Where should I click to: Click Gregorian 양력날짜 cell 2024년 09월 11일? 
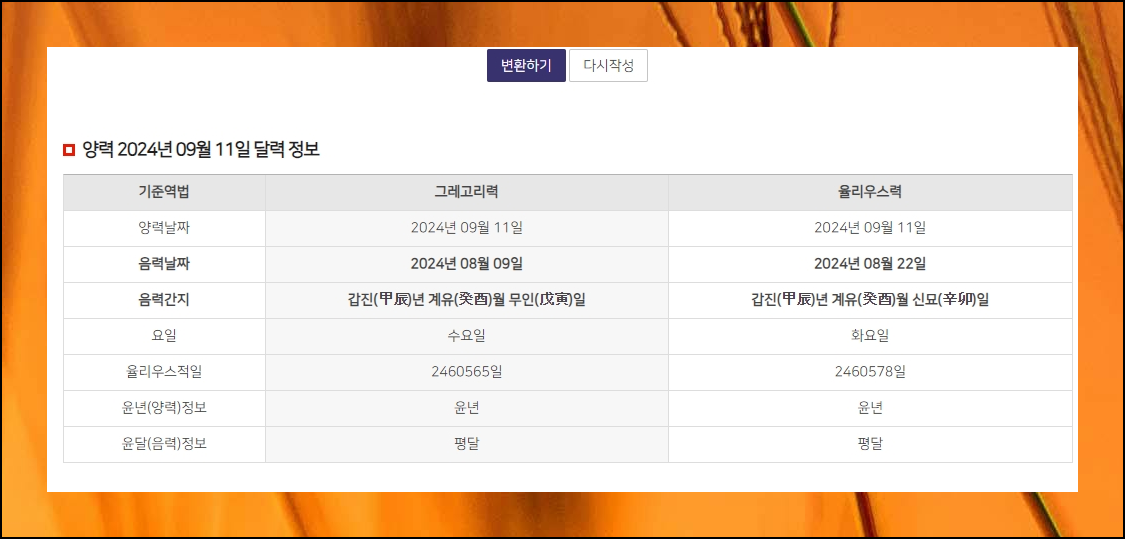pos(466,228)
